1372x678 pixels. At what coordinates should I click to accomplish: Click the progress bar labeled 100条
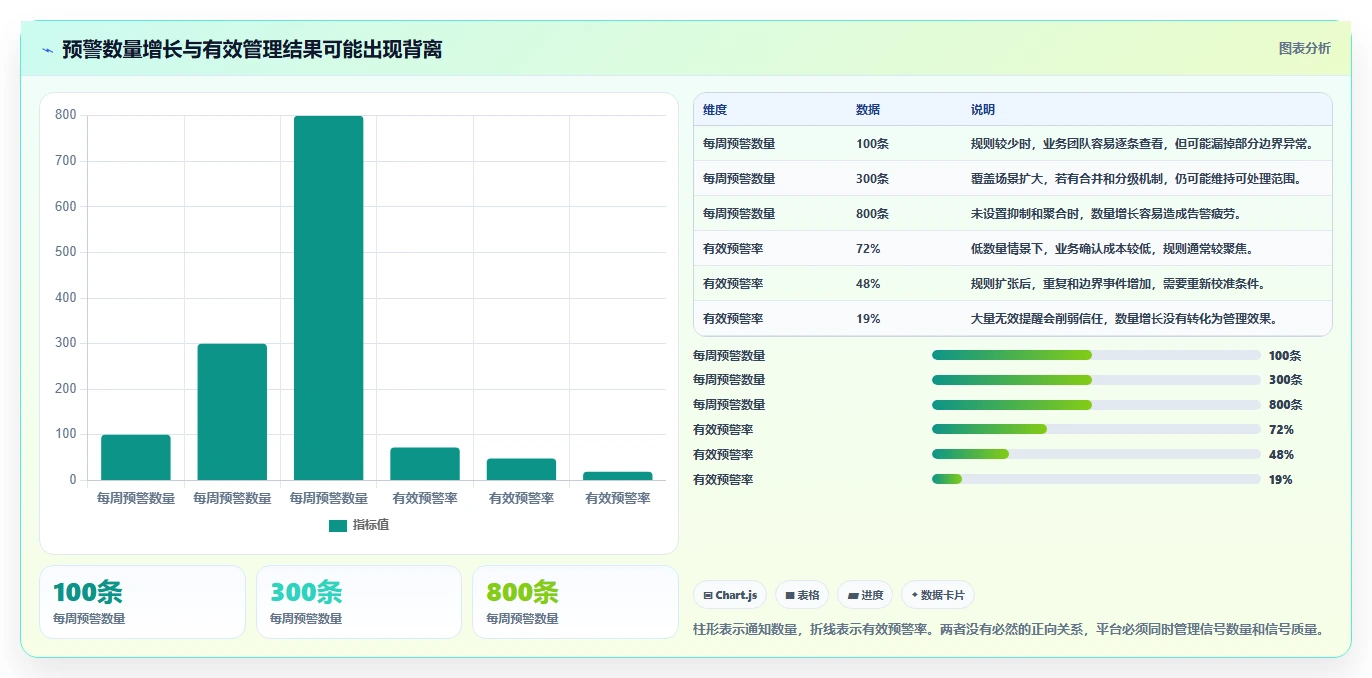coord(1096,355)
